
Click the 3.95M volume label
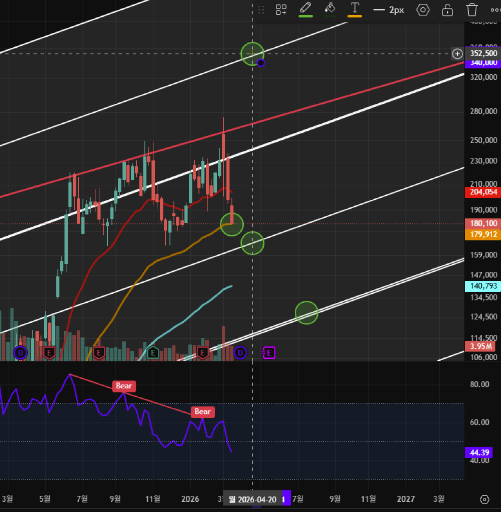[x=480, y=346]
